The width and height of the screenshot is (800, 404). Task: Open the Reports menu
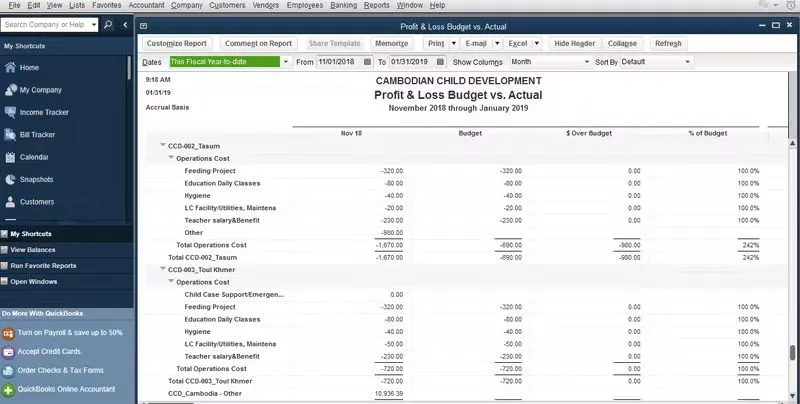(377, 6)
